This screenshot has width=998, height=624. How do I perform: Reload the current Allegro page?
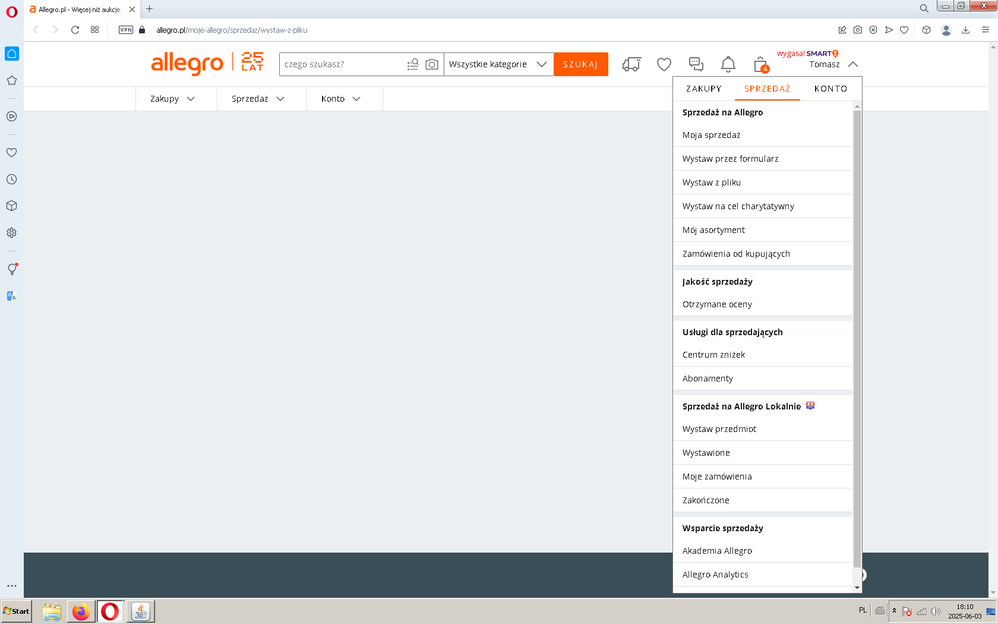click(75, 30)
